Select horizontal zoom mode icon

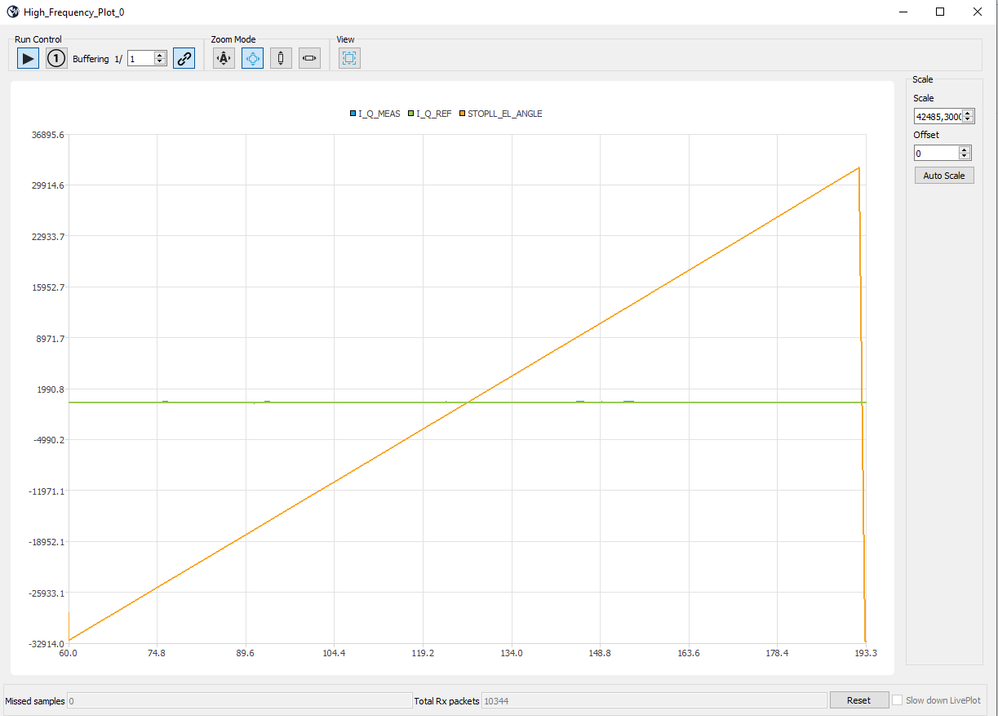click(309, 59)
